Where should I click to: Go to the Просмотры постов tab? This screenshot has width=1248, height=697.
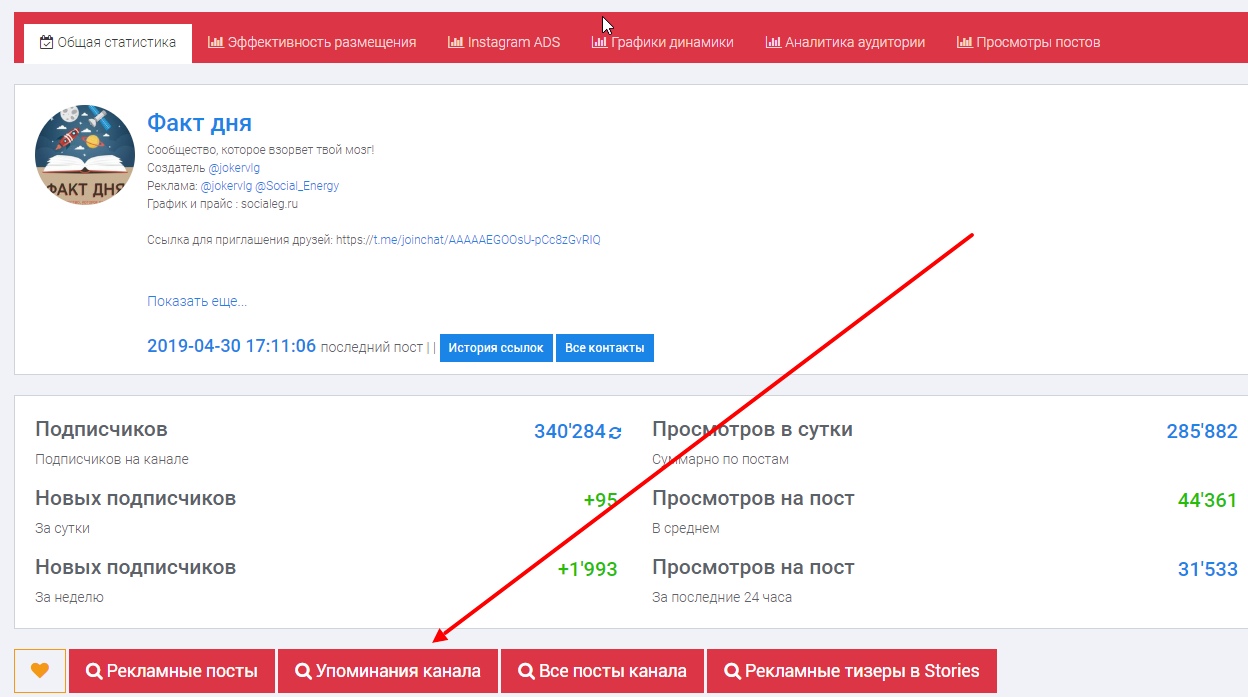click(x=1028, y=42)
